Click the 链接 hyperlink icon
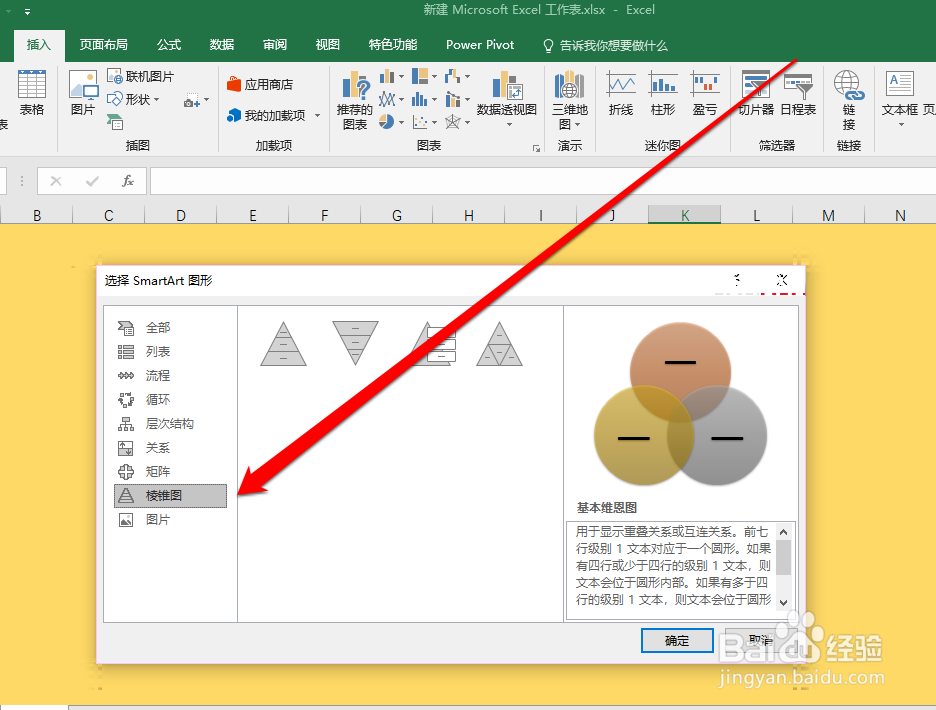 pos(849,100)
